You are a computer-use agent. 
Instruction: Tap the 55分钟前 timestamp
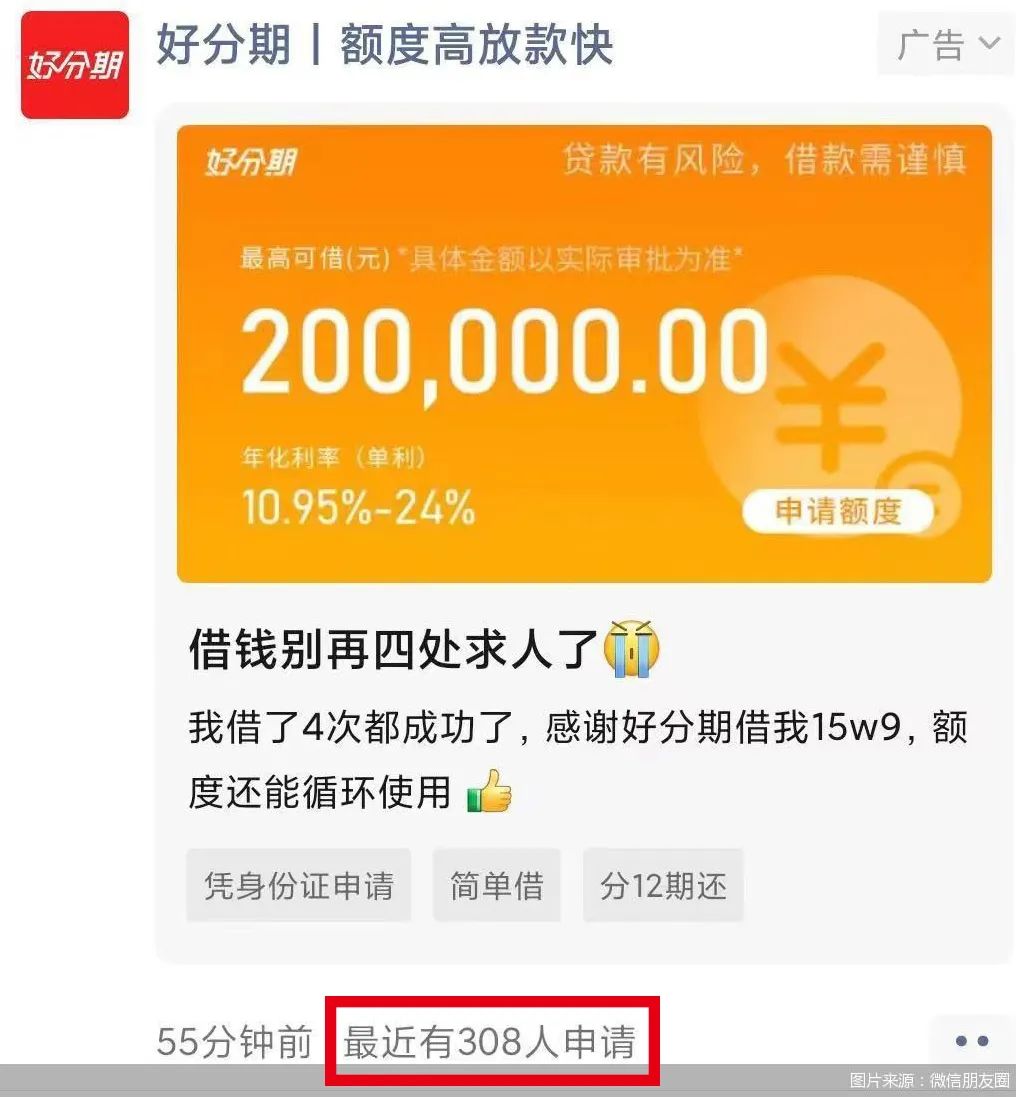point(234,1041)
